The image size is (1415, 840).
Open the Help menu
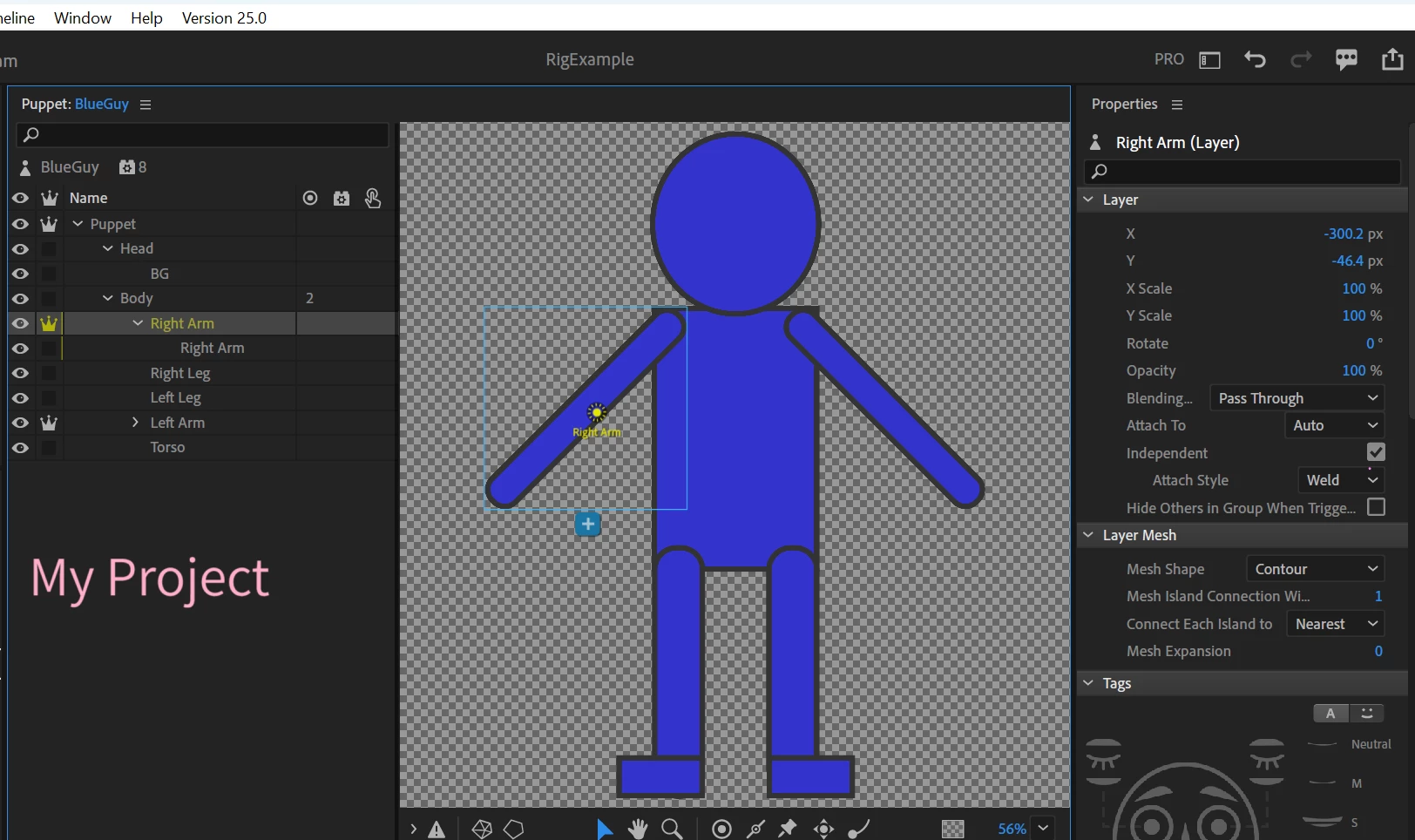pos(146,17)
